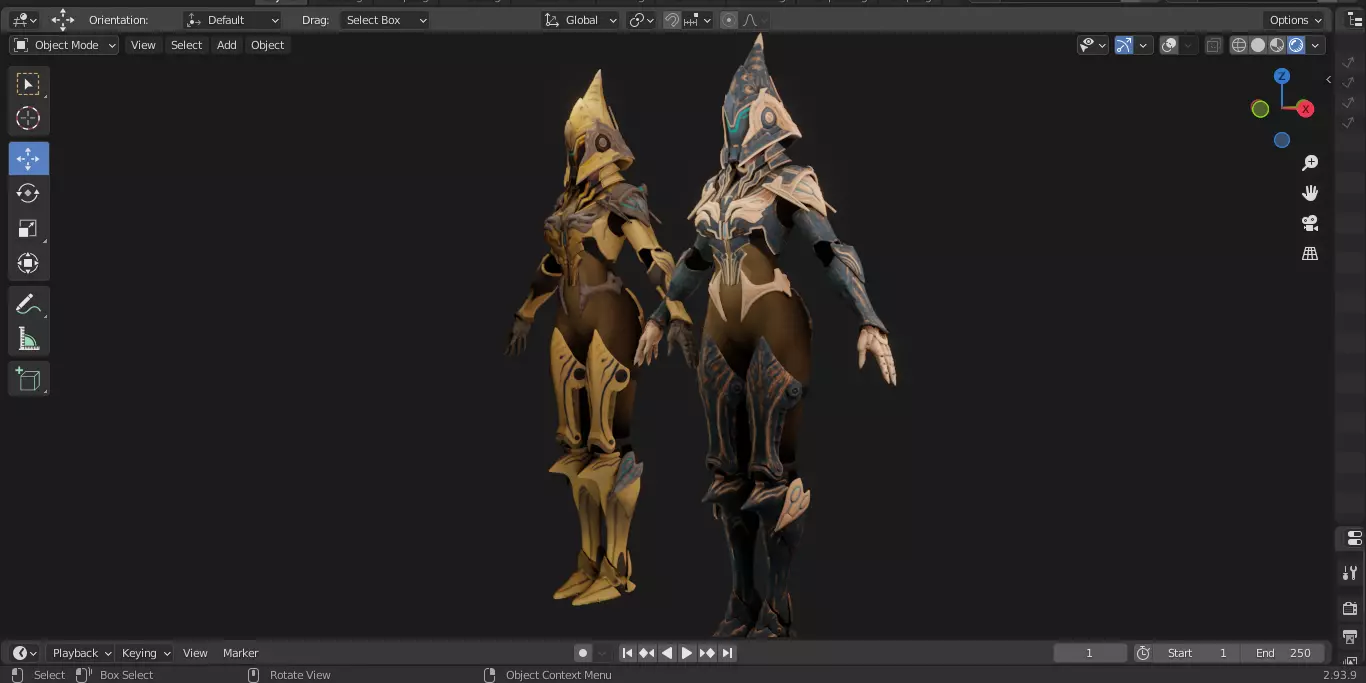Click the X axis on navigation gizmo

(x=1305, y=109)
